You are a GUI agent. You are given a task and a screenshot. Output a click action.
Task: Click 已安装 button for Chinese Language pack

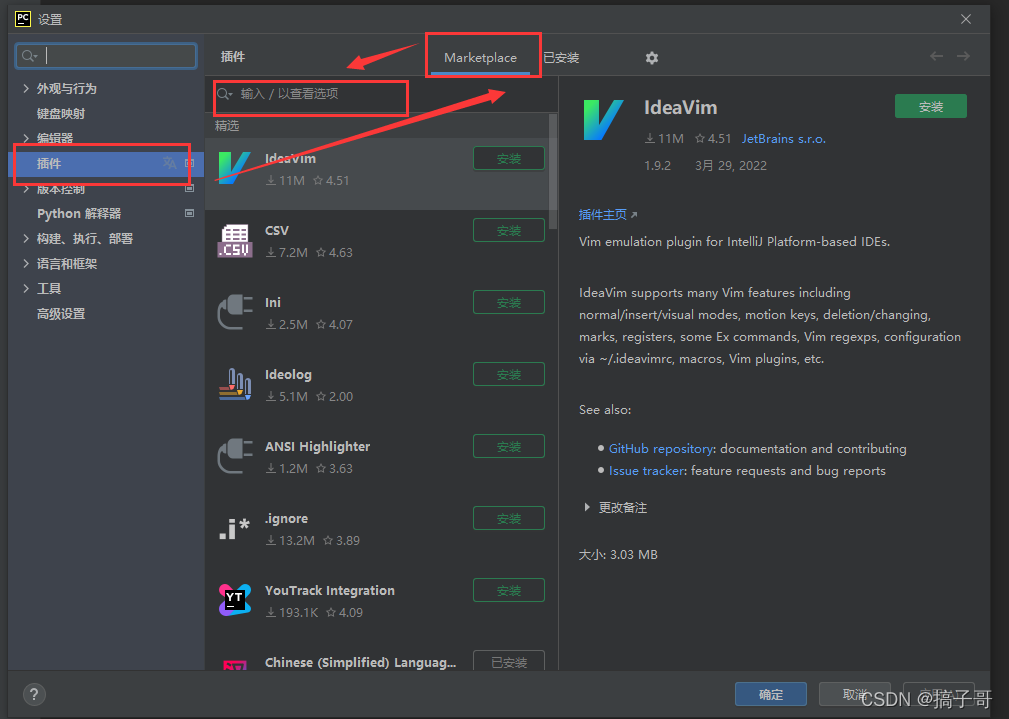point(509,661)
